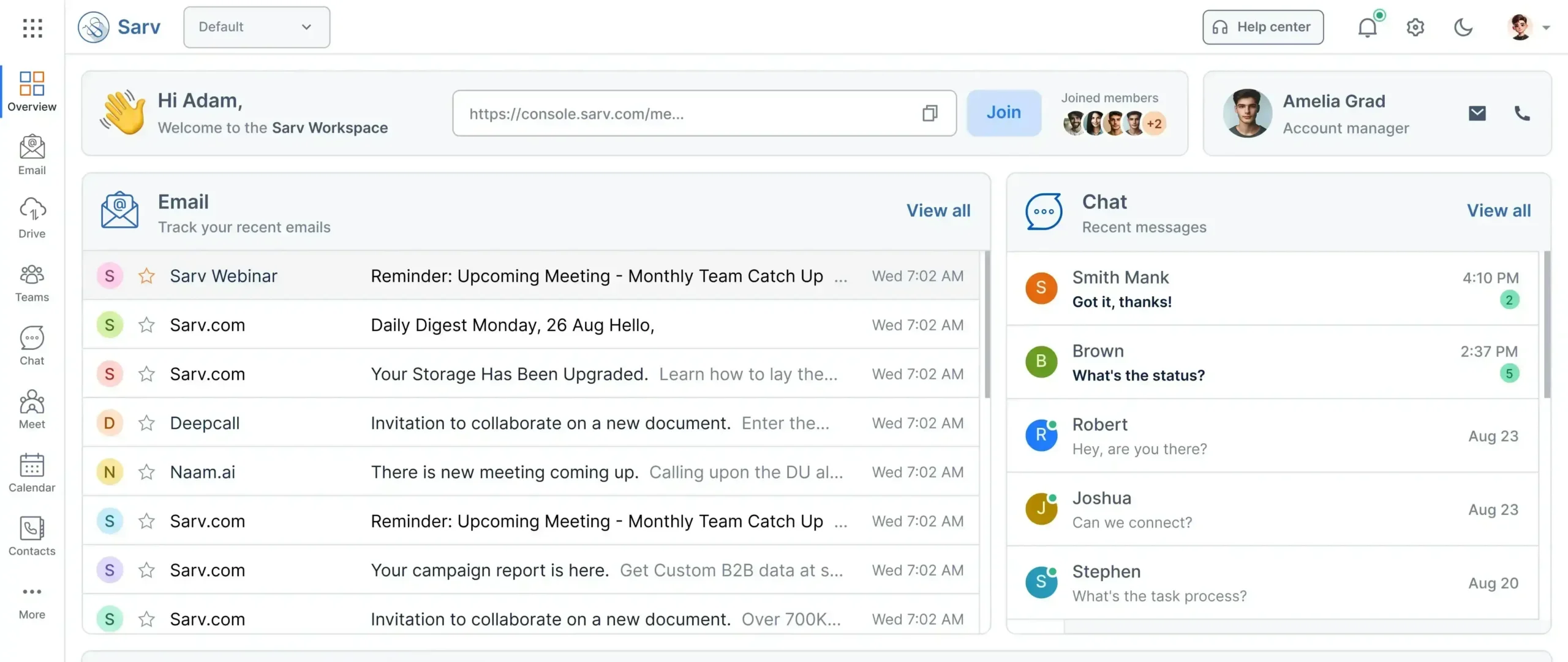Click the Email panel envelope icon

tap(119, 210)
